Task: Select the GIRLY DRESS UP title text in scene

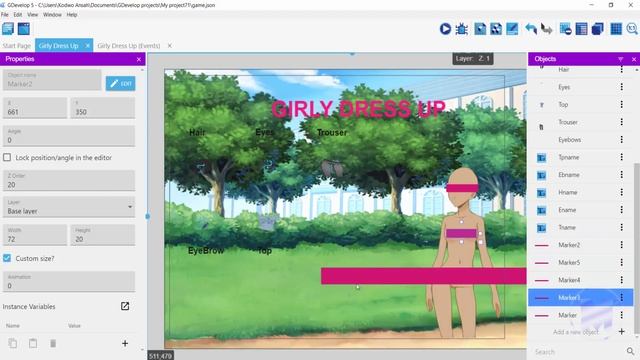Action: (x=358, y=109)
